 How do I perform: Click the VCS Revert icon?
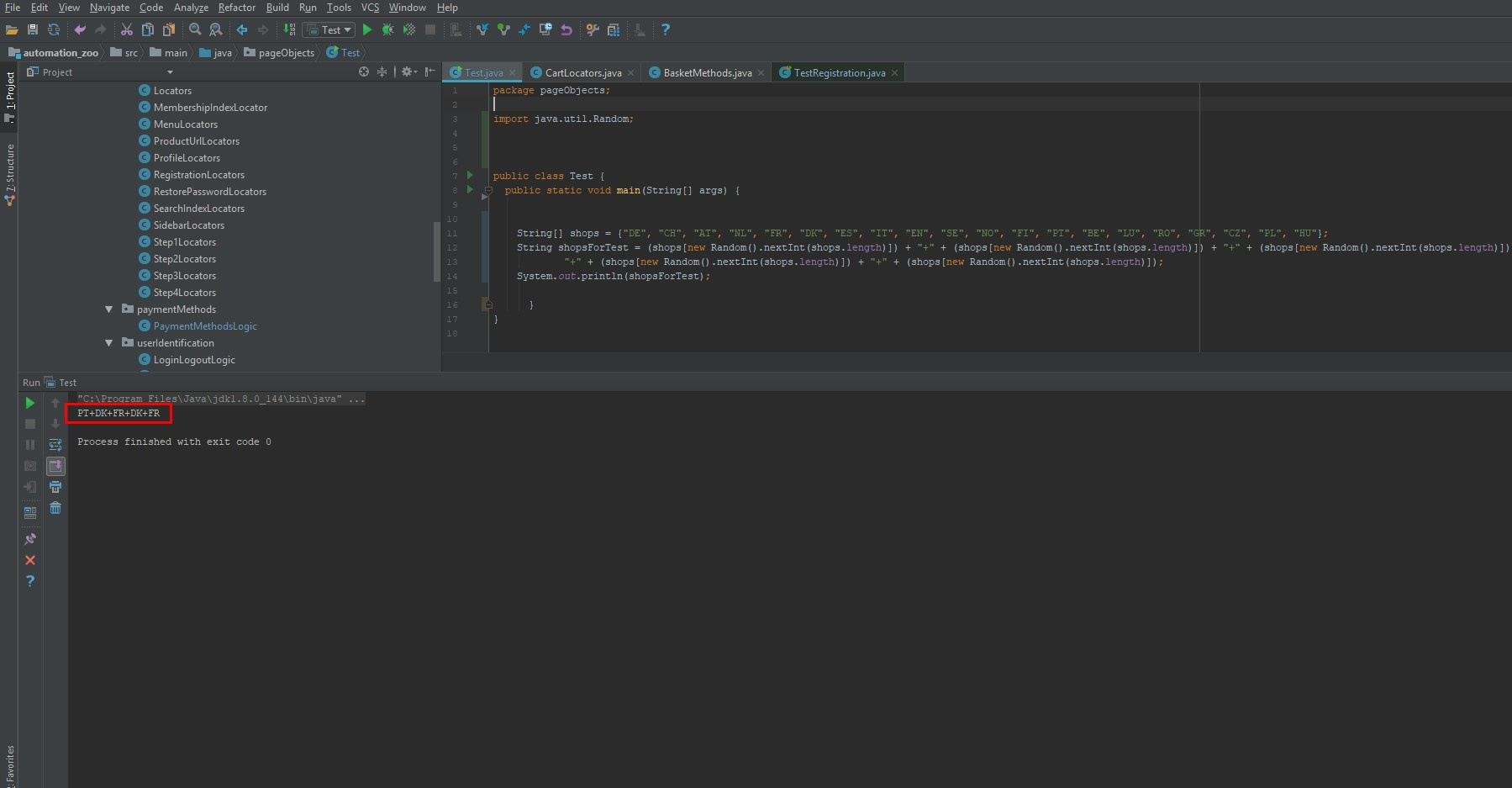coord(566,29)
